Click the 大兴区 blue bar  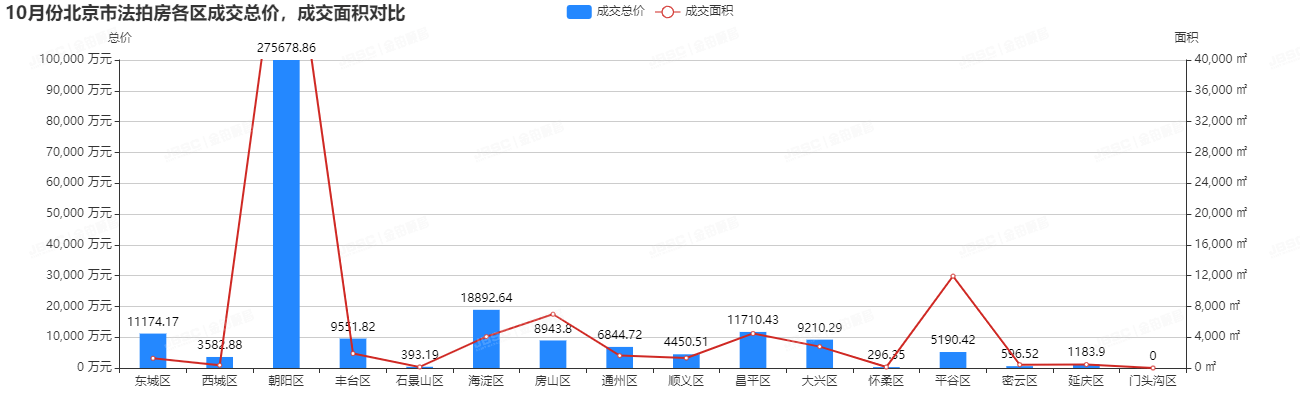819,354
